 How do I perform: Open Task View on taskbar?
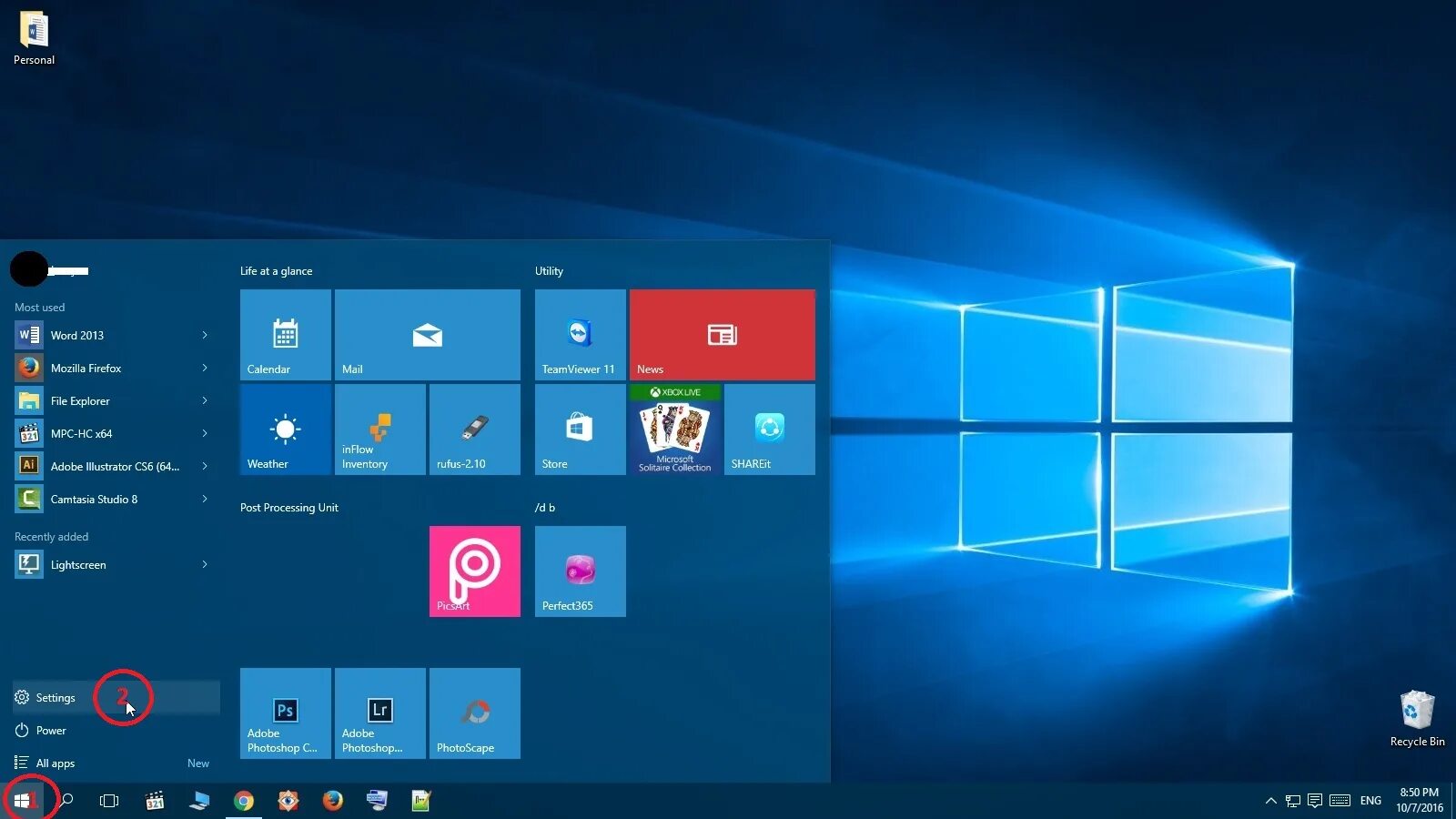click(109, 801)
